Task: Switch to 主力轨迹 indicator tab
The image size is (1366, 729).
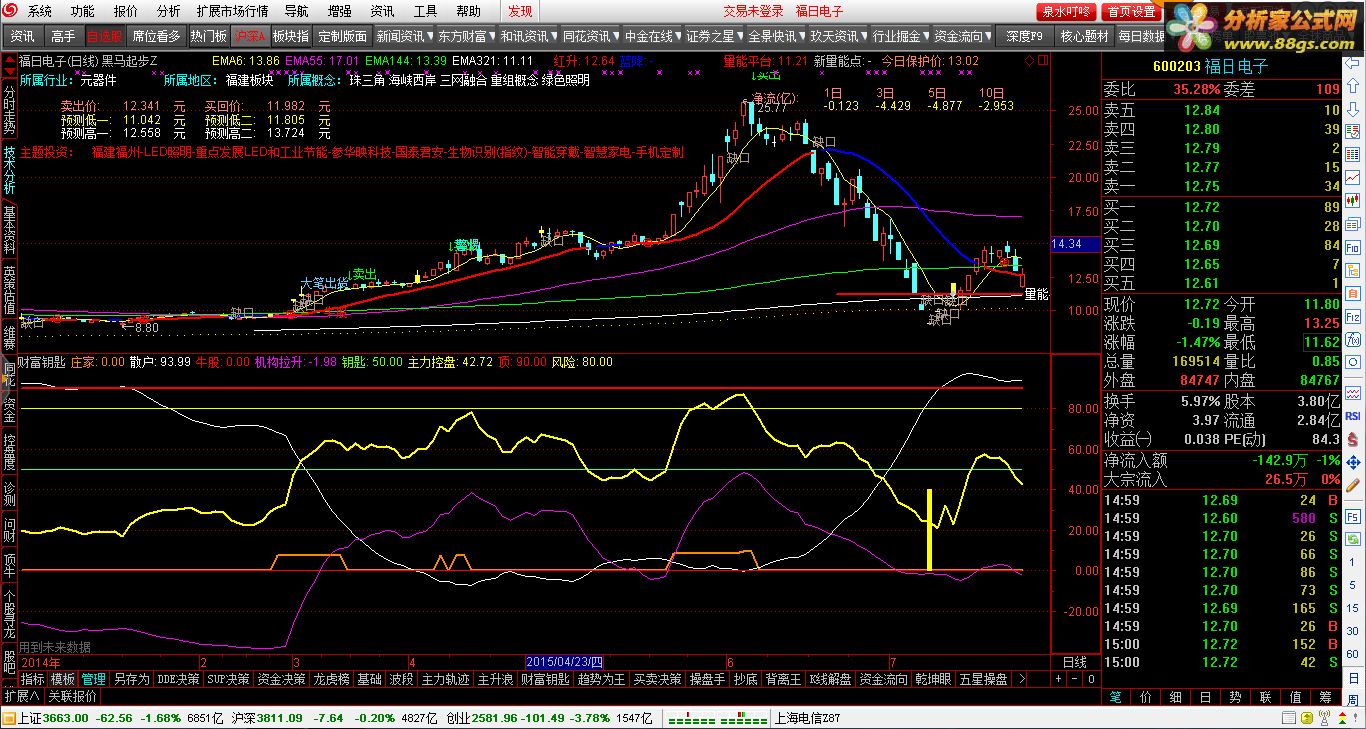Action: pyautogui.click(x=445, y=679)
